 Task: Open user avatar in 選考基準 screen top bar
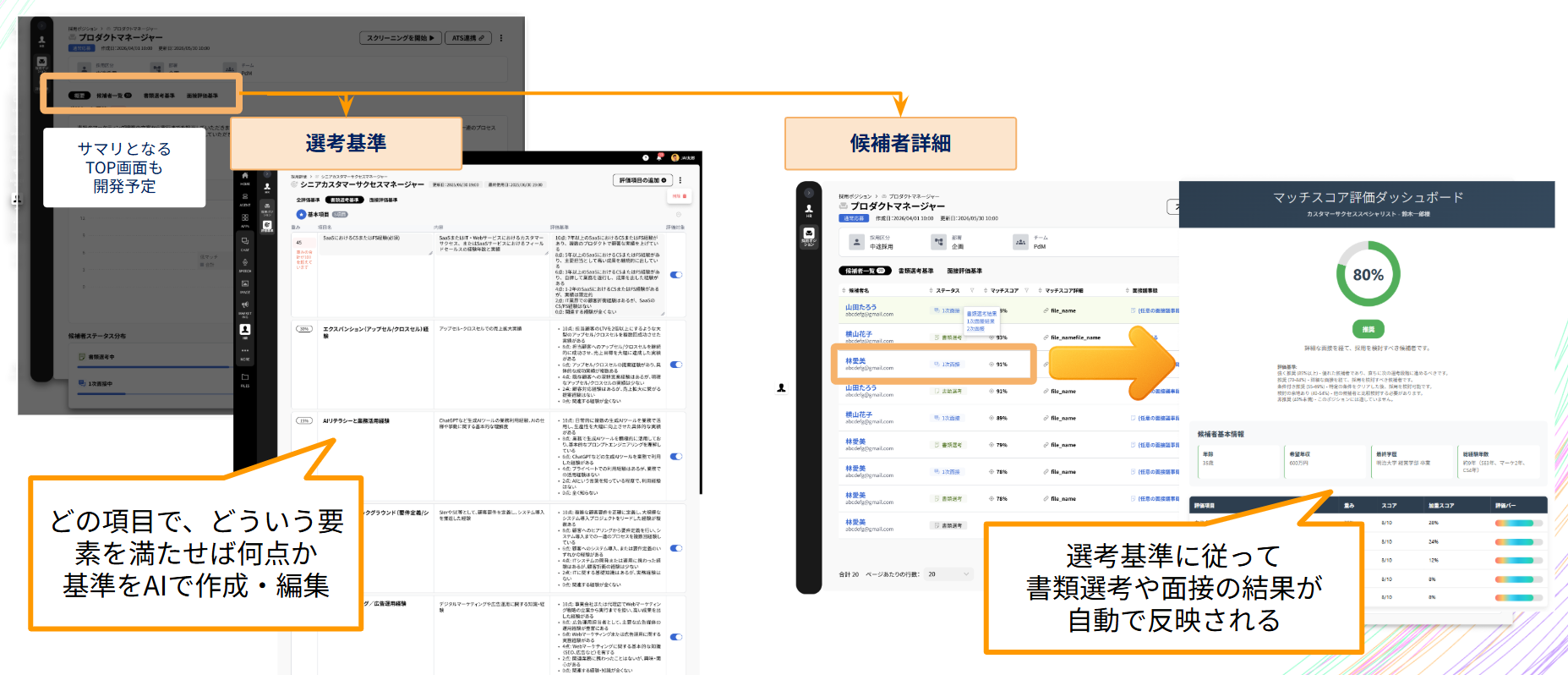coord(675,157)
